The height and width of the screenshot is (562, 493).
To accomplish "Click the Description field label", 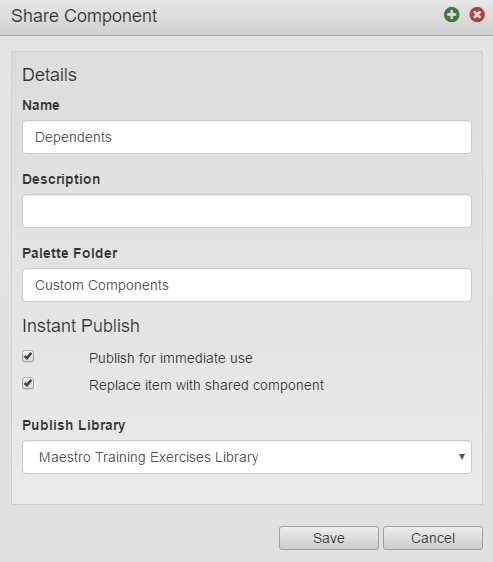I will [61, 180].
